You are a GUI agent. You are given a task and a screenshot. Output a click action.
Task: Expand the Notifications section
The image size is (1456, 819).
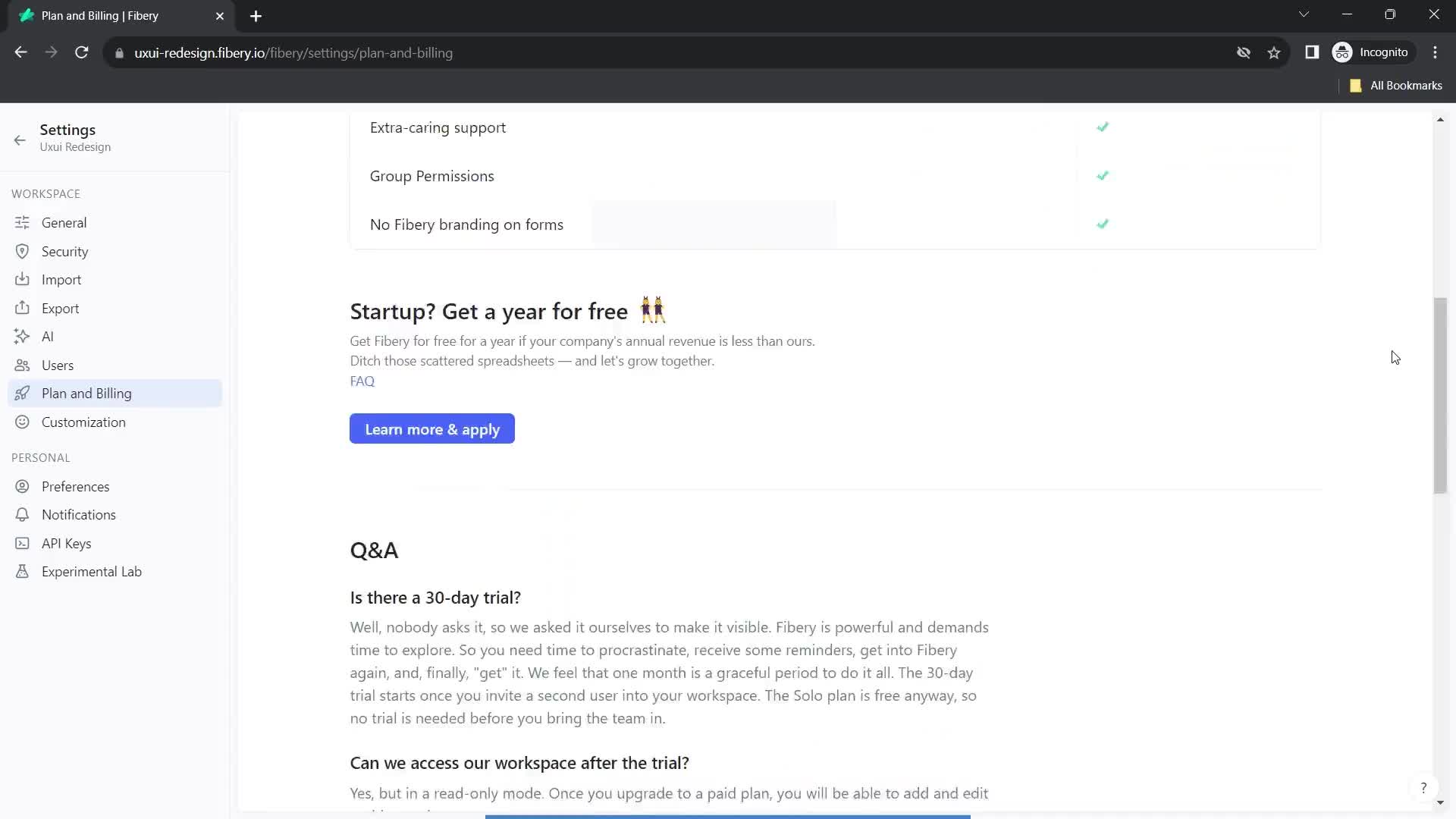click(x=79, y=514)
